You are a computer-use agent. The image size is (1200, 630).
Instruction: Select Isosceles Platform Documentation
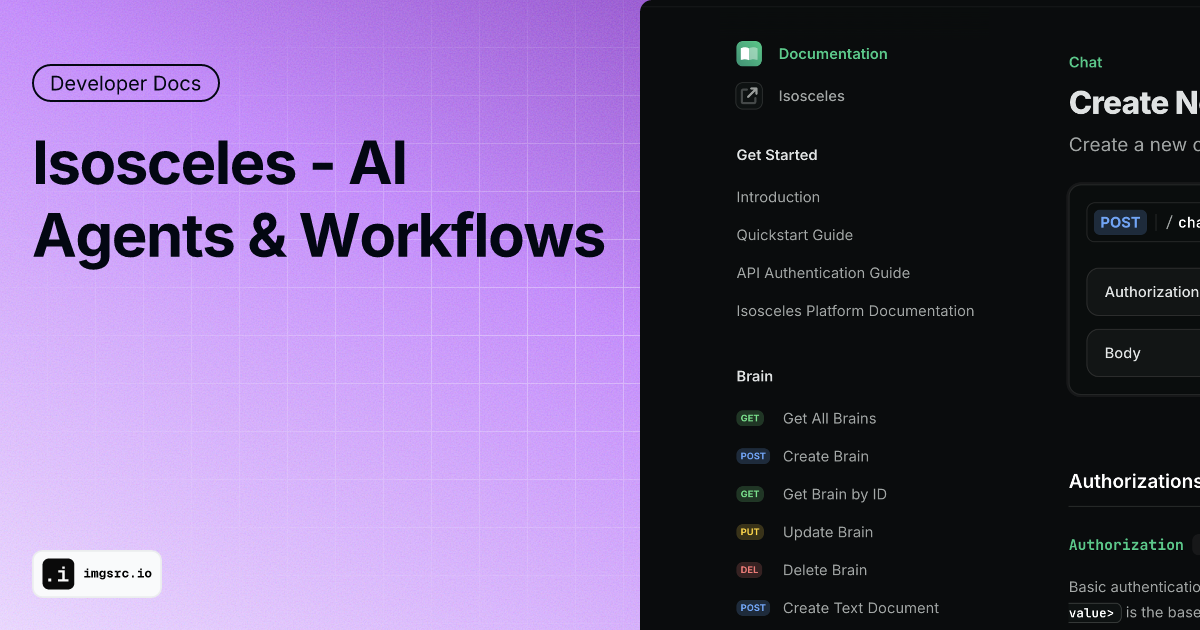click(855, 311)
